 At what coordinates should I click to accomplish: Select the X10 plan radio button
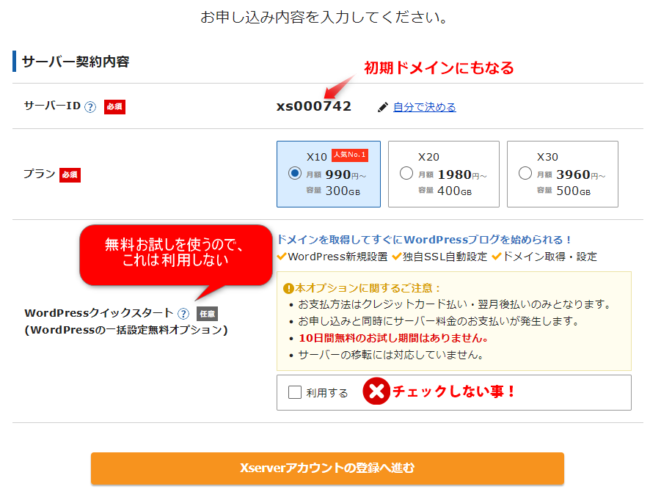tap(294, 173)
